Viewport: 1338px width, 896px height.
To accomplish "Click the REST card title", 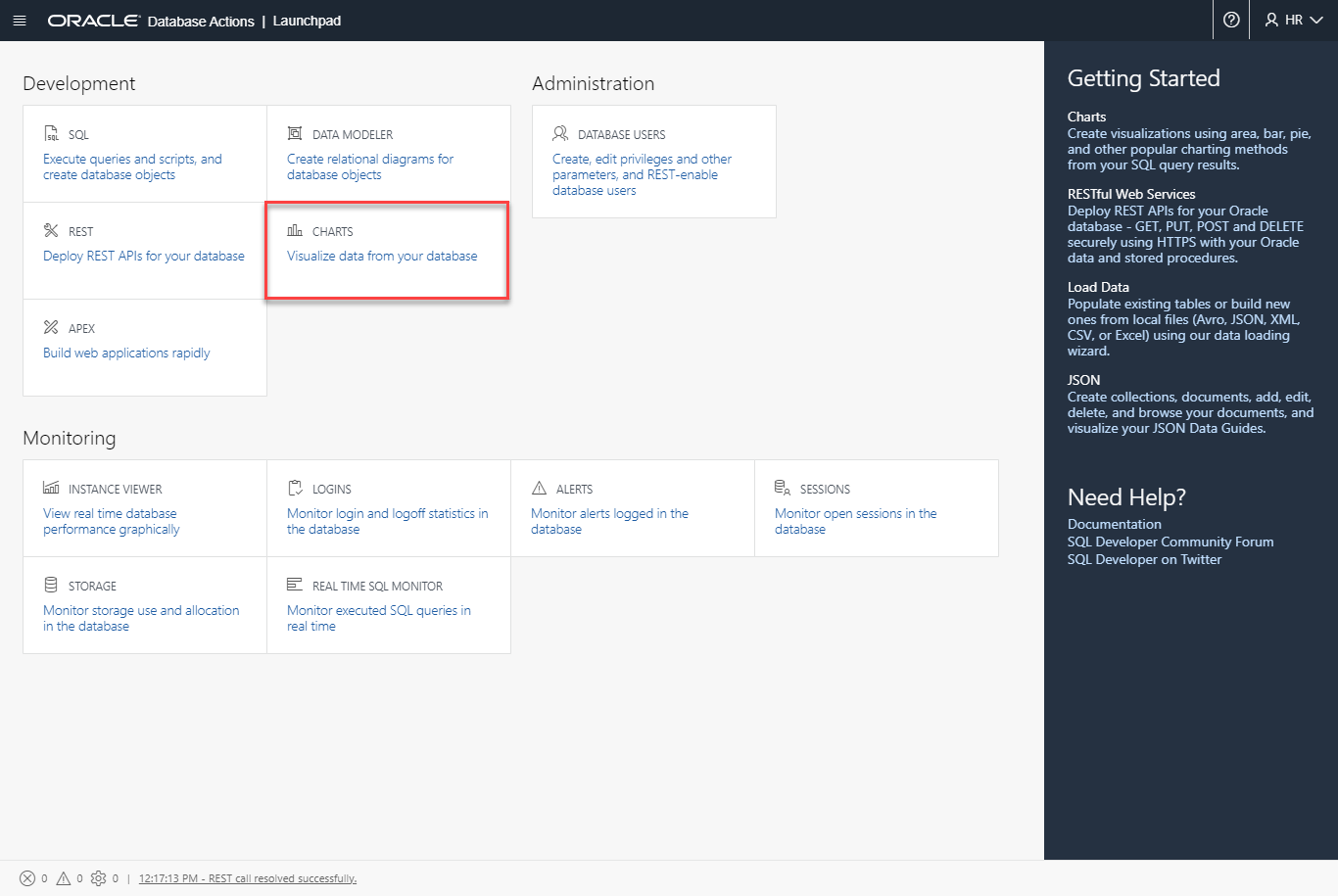I will click(81, 231).
